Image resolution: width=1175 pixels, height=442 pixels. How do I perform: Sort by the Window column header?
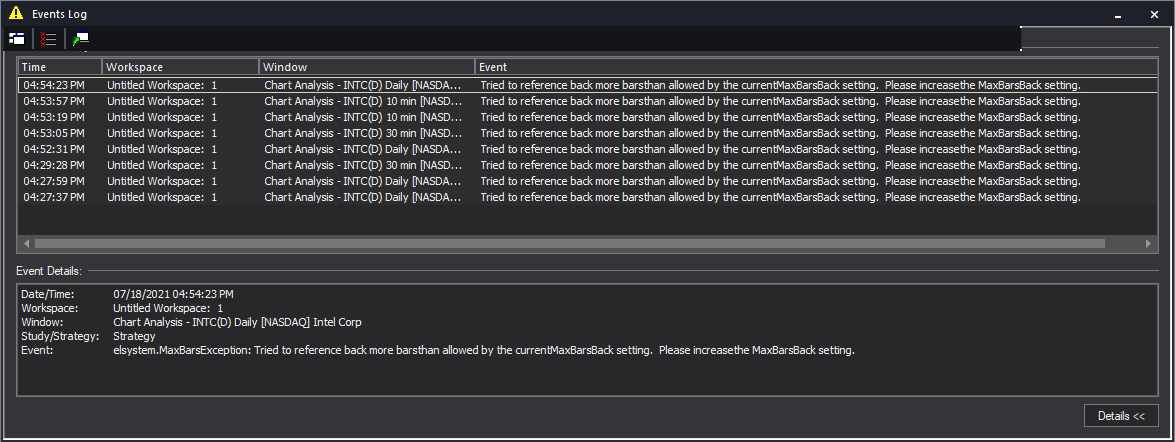tap(367, 67)
